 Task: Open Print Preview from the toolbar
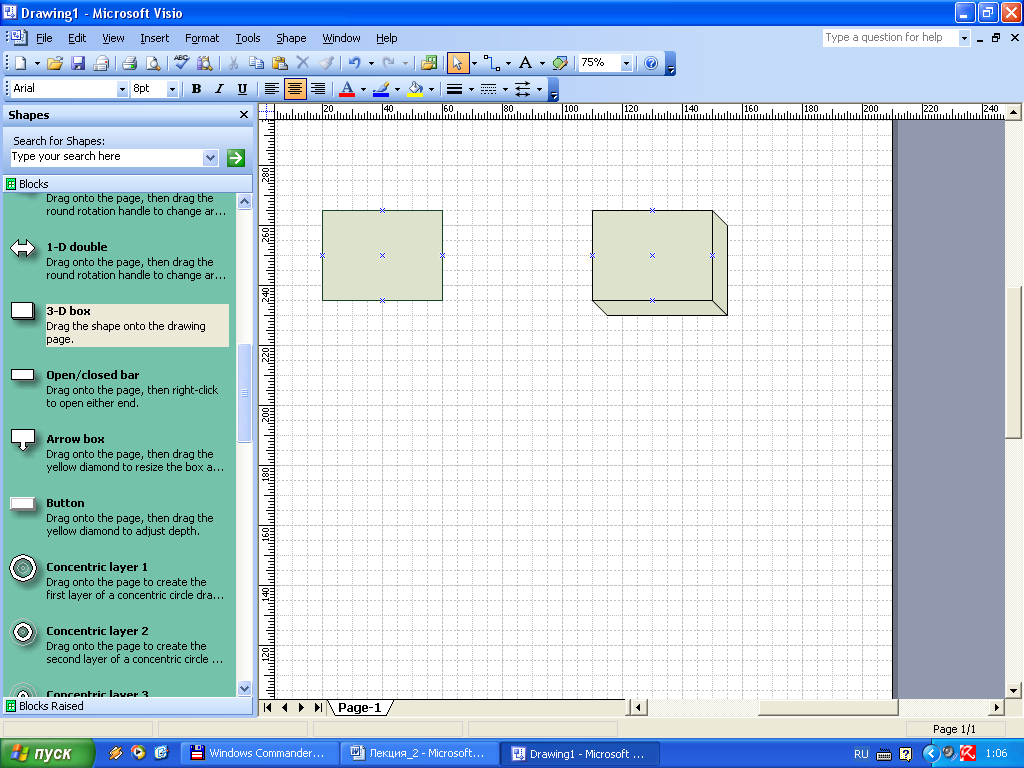coord(152,63)
